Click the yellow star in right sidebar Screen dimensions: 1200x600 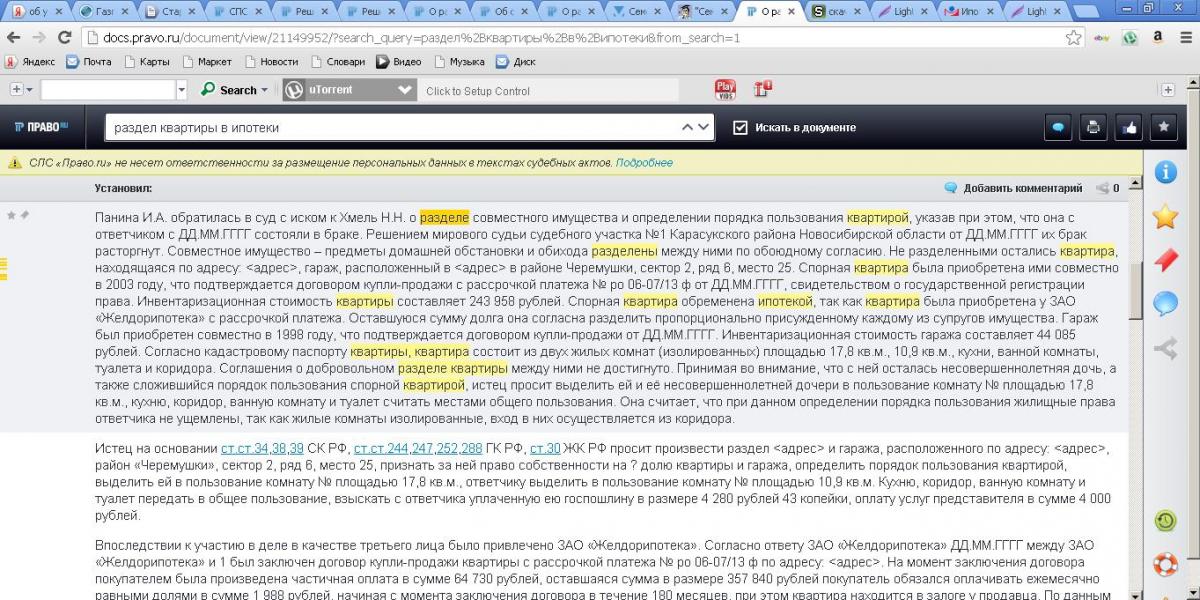pos(1165,216)
